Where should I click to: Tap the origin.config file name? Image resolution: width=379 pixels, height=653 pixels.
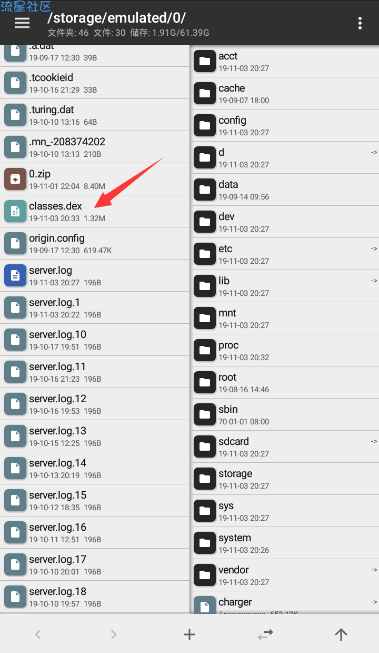57,239
